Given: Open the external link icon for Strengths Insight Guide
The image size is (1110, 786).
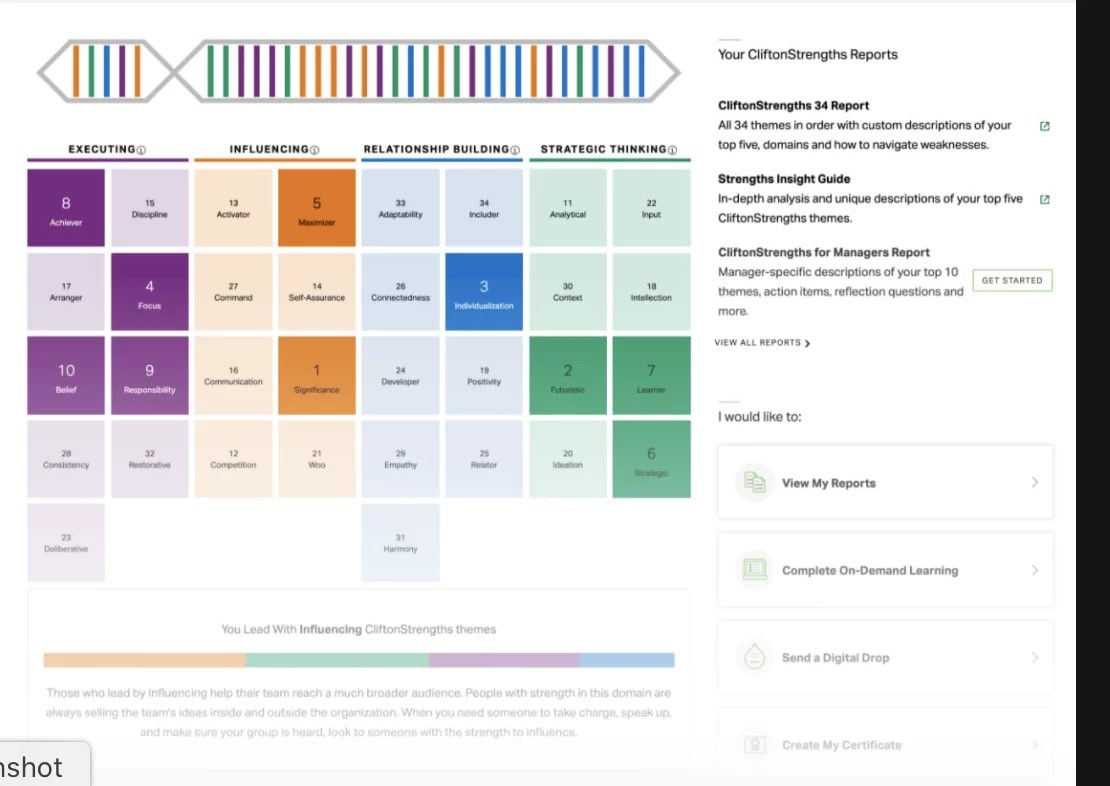Looking at the screenshot, I should [x=1044, y=200].
